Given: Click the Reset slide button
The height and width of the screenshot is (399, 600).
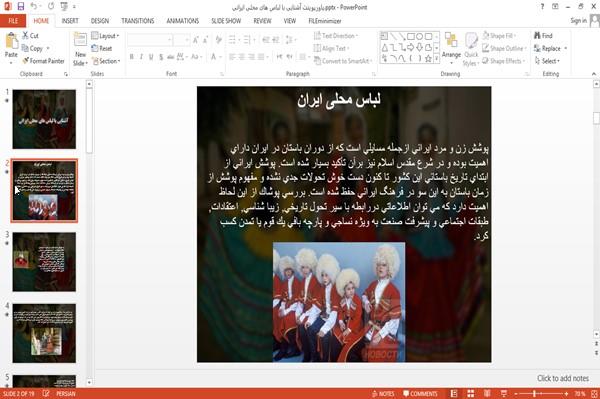Looking at the screenshot, I should pyautogui.click(x=102, y=48).
